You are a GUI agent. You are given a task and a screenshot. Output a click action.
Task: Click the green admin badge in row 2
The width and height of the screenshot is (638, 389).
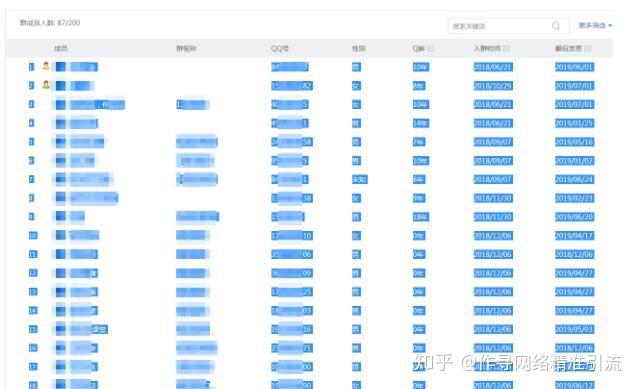46,85
